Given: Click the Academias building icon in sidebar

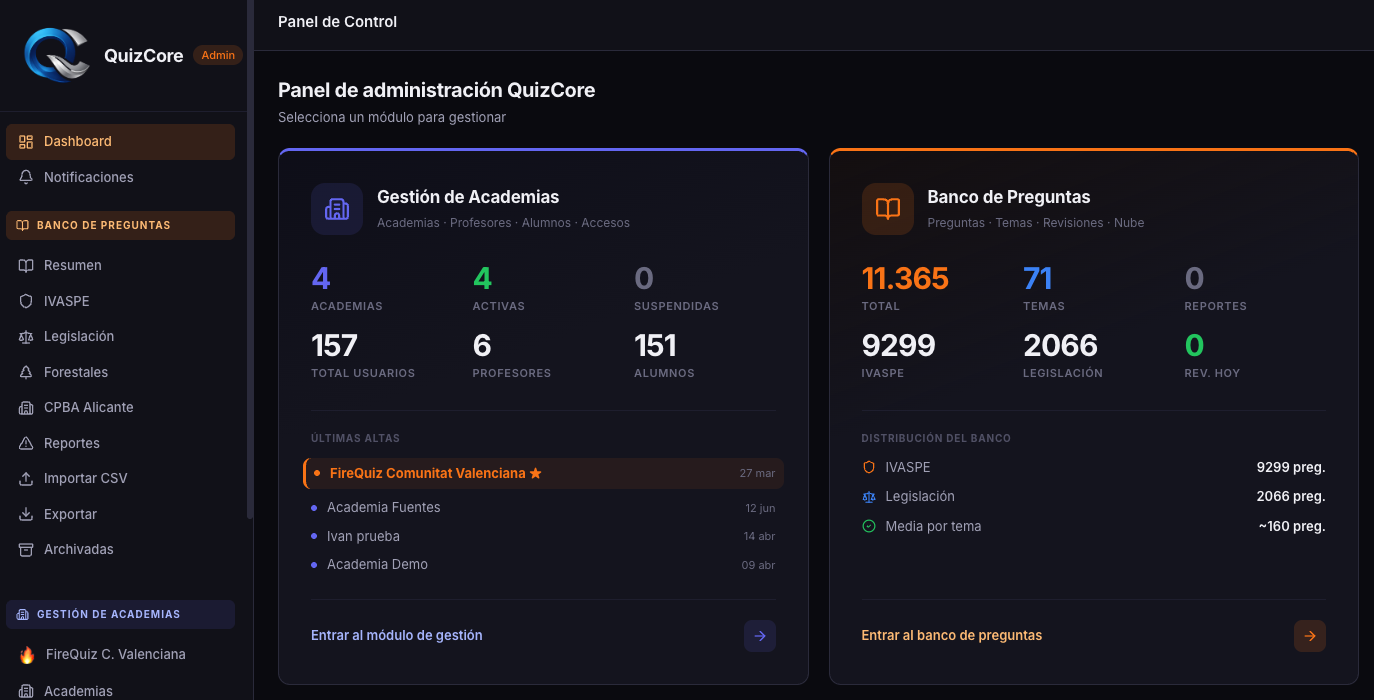Looking at the screenshot, I should [26, 691].
